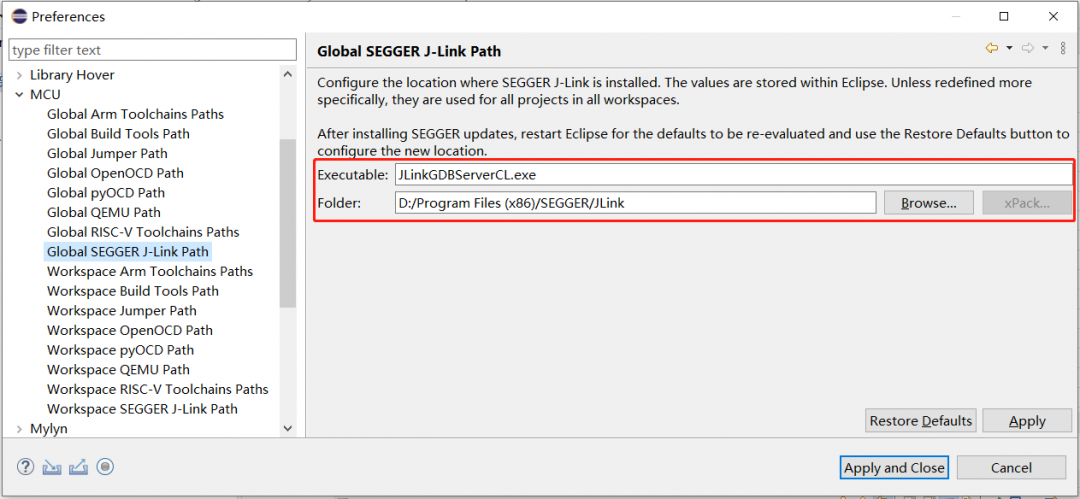Select Global QEMU Path
1080x499 pixels.
(x=103, y=212)
